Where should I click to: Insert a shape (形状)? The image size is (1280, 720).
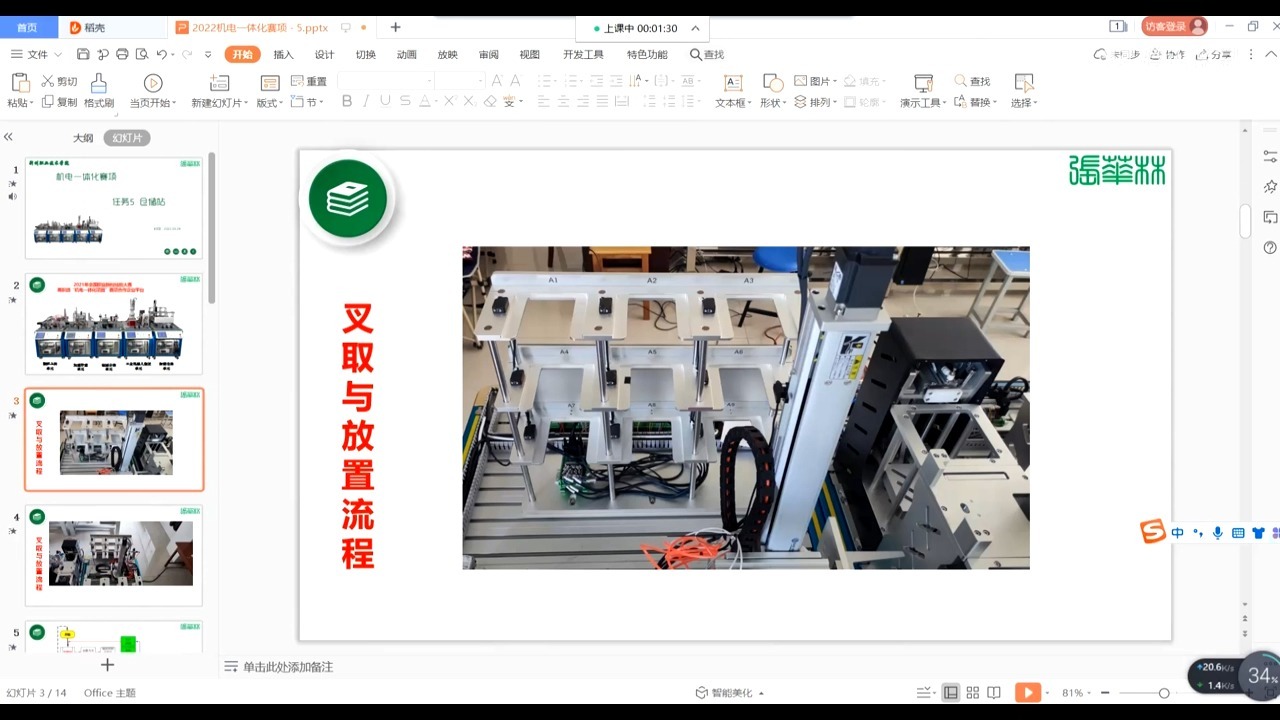[x=773, y=90]
